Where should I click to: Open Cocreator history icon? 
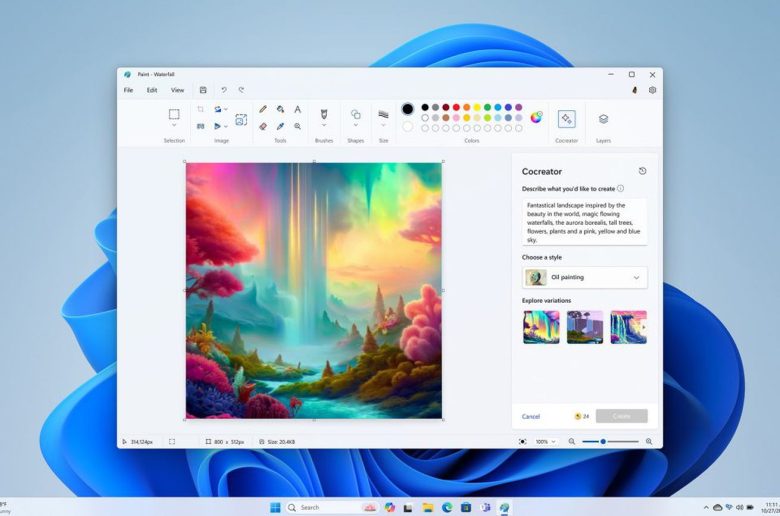tap(642, 171)
